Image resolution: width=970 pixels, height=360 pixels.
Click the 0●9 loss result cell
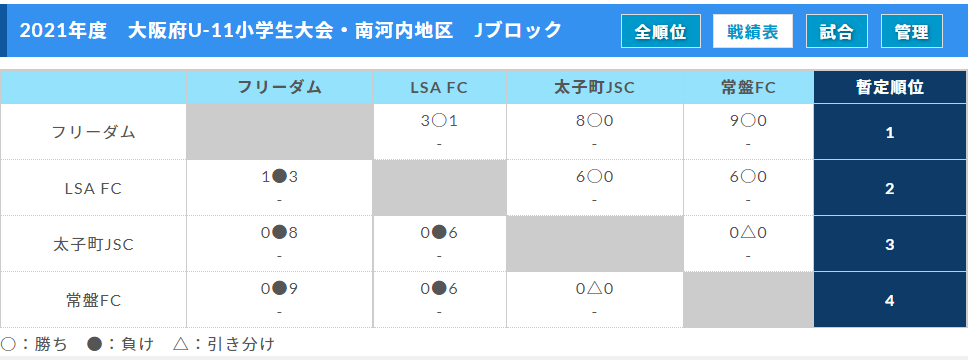coord(280,289)
